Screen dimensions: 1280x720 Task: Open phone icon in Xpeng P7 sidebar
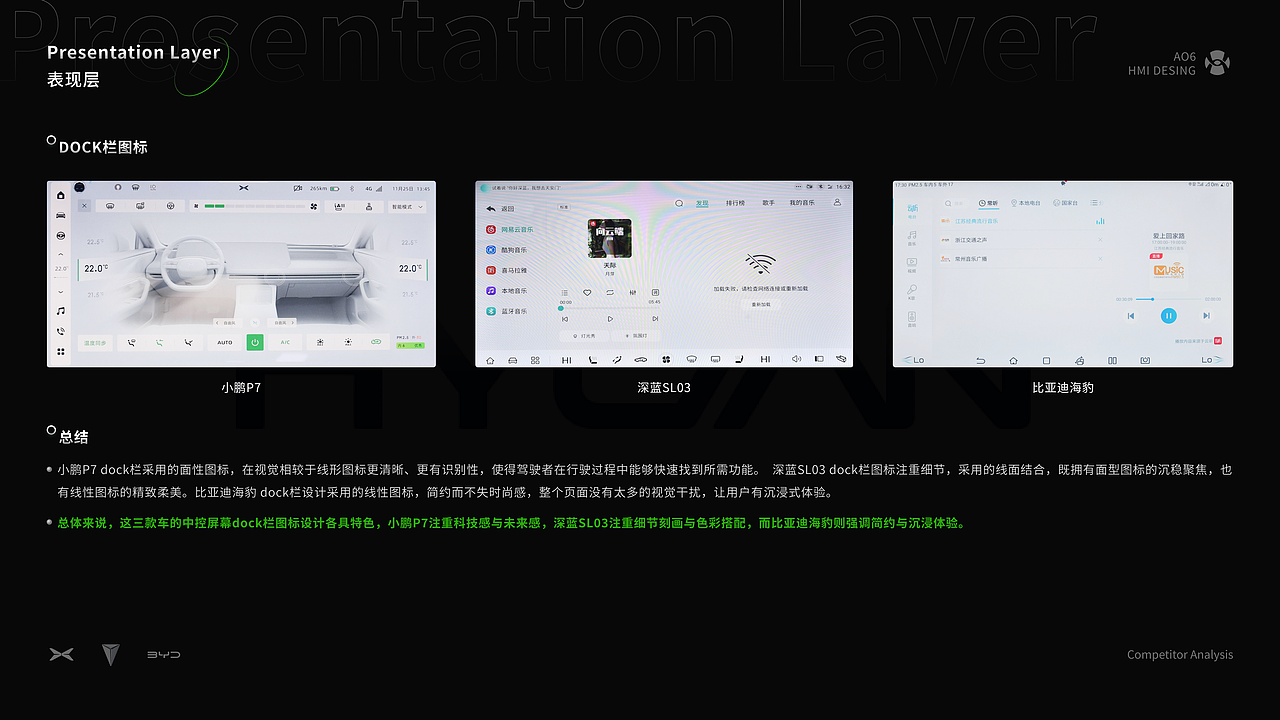(60, 331)
